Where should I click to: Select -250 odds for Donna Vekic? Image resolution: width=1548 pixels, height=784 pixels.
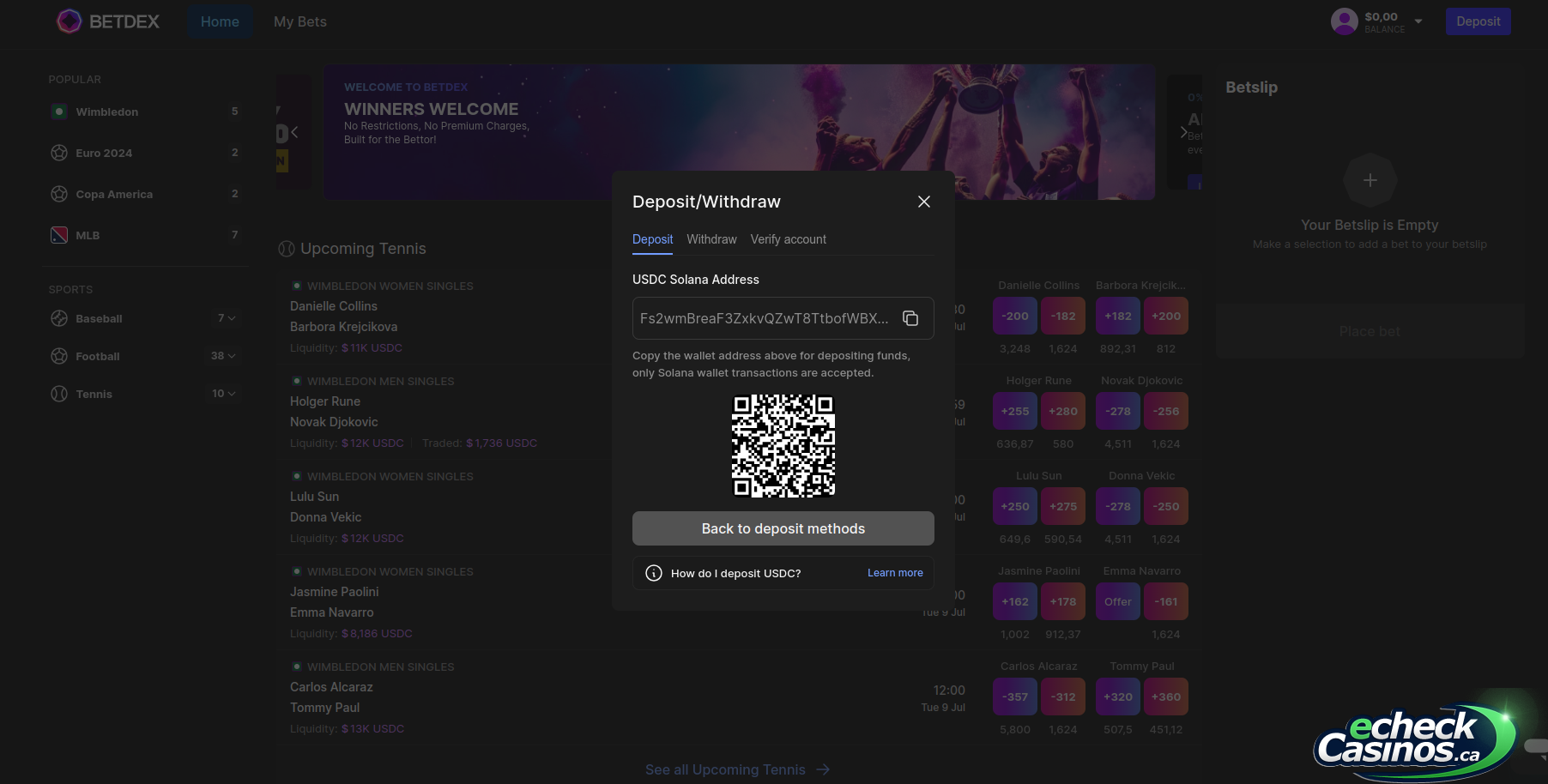coord(1166,507)
